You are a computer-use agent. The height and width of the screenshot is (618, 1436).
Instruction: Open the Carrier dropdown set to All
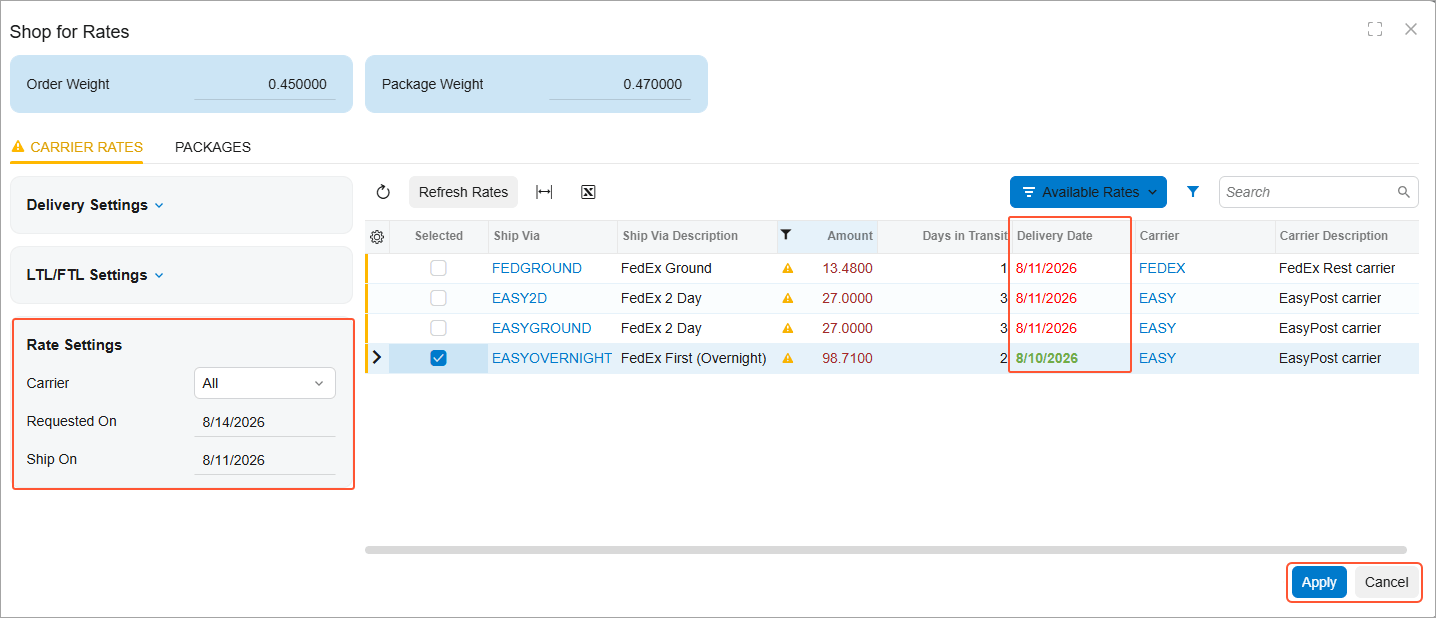point(265,383)
